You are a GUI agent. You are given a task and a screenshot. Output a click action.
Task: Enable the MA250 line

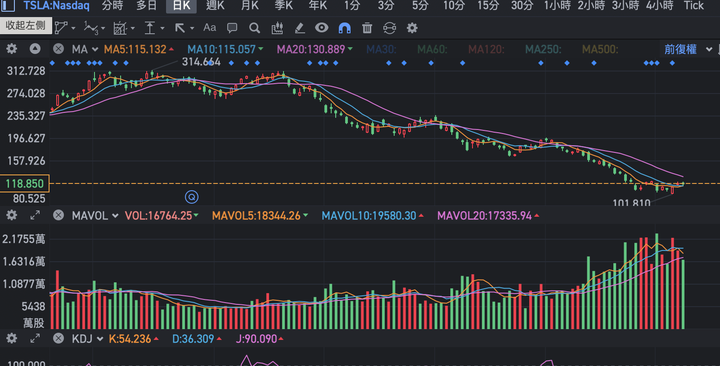pos(543,49)
